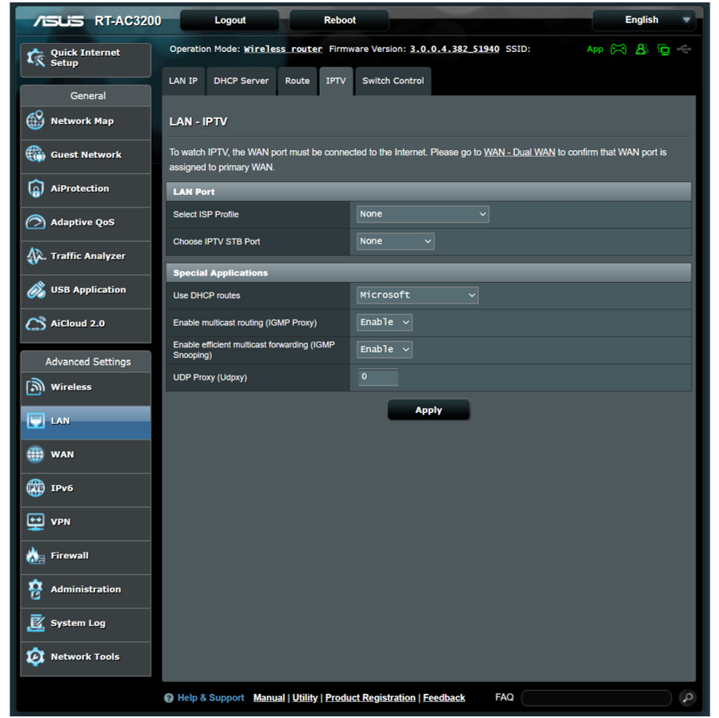Viewport: 719px width, 718px height.
Task: Click the Wireless signal icon
Action: tap(35, 387)
